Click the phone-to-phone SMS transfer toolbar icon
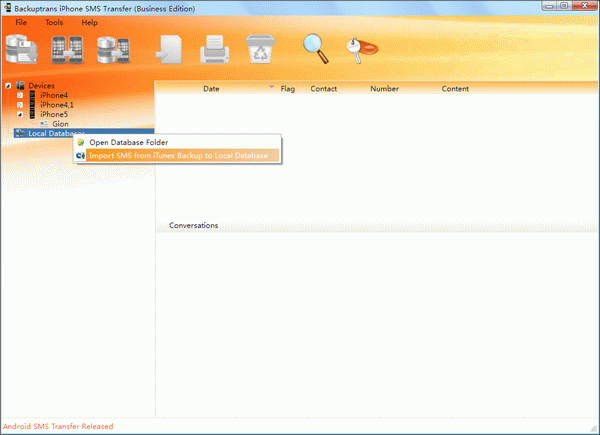 (x=67, y=49)
